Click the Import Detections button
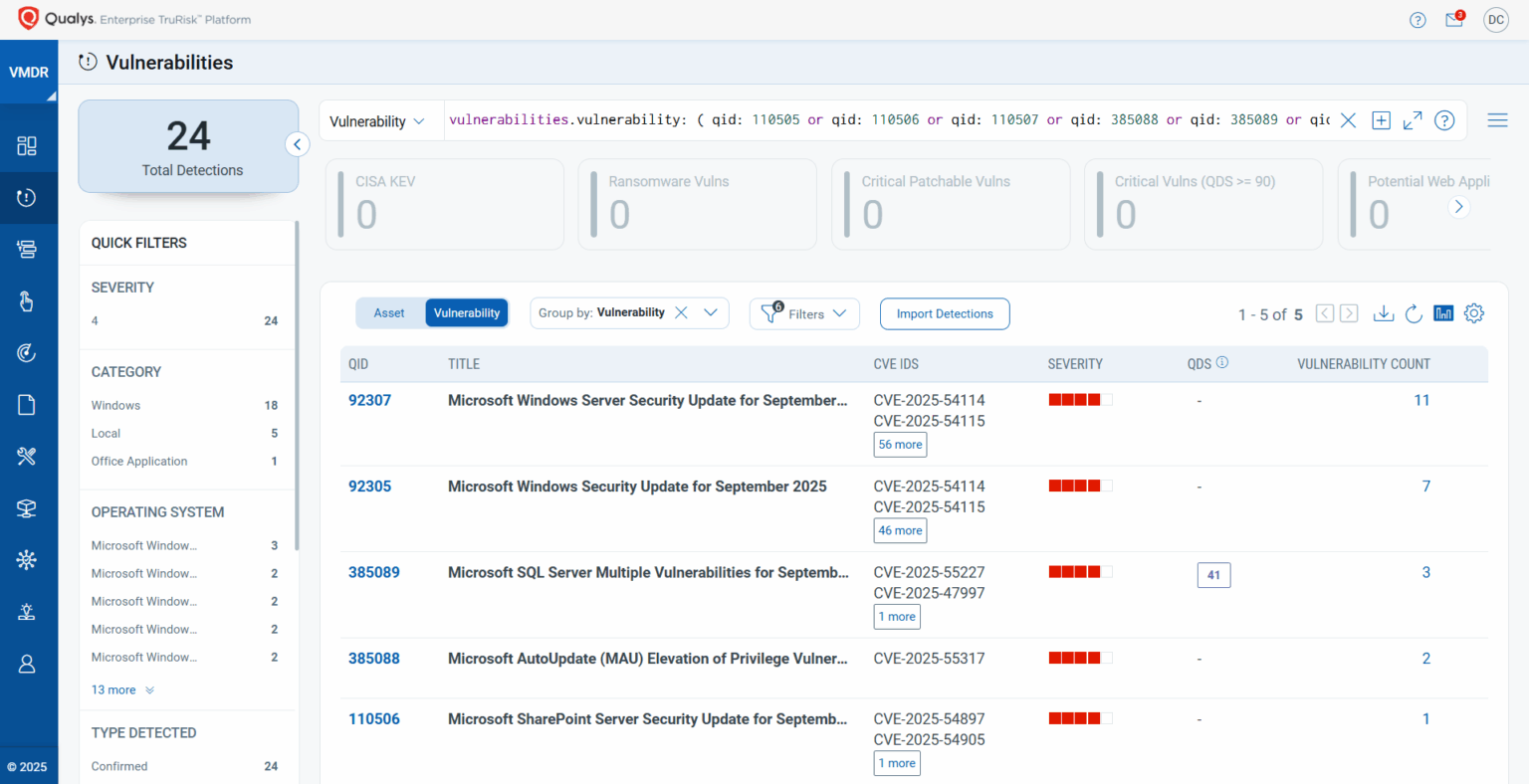 [x=944, y=313]
